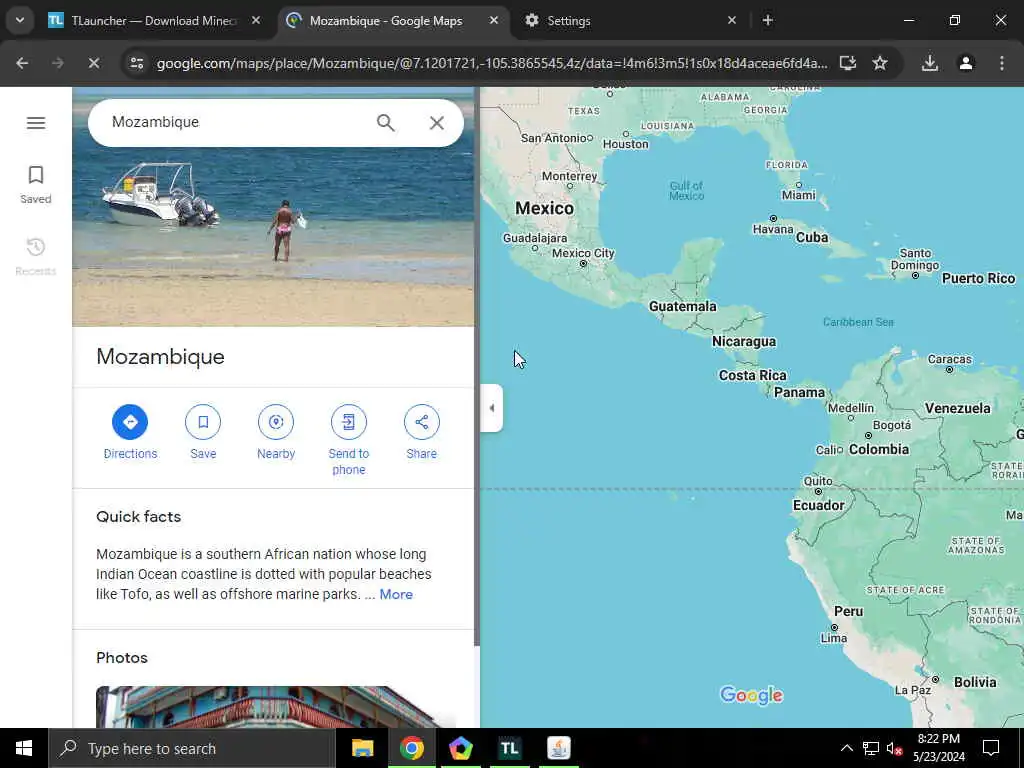Image resolution: width=1024 pixels, height=768 pixels.
Task: Send Mozambique to phone
Action: click(349, 440)
